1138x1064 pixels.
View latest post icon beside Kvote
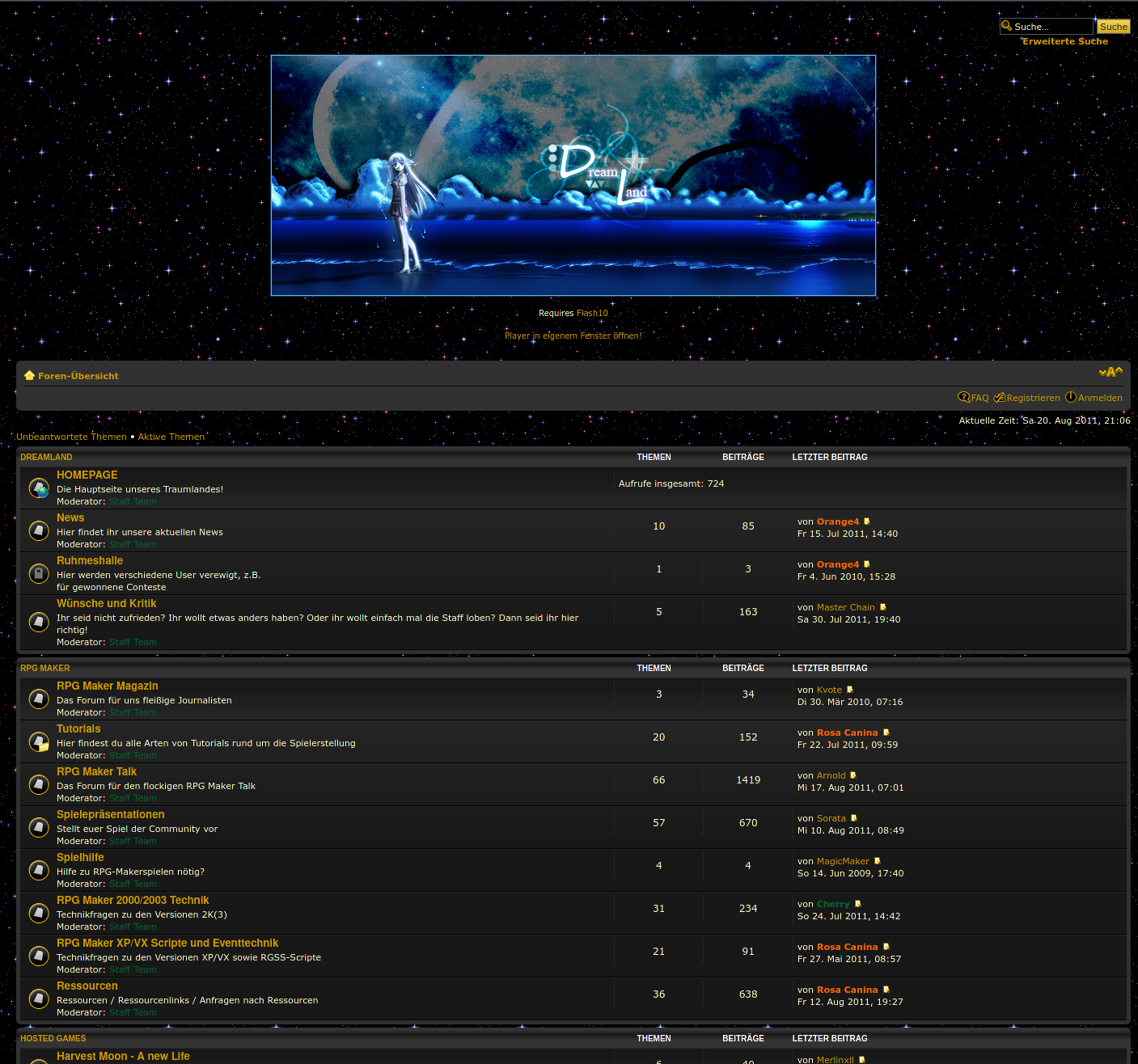(x=850, y=690)
